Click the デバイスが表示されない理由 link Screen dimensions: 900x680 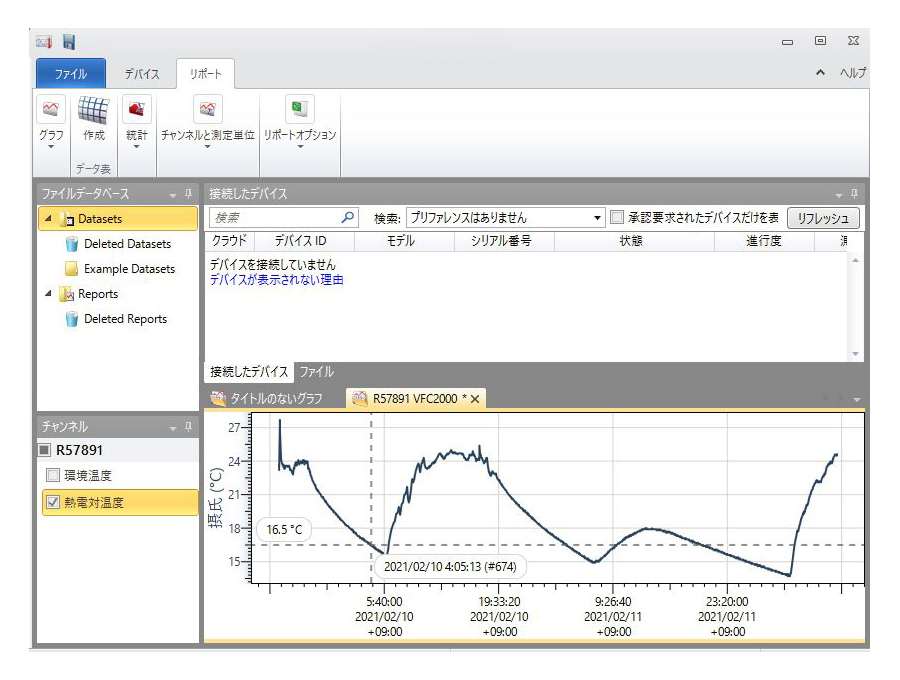276,280
